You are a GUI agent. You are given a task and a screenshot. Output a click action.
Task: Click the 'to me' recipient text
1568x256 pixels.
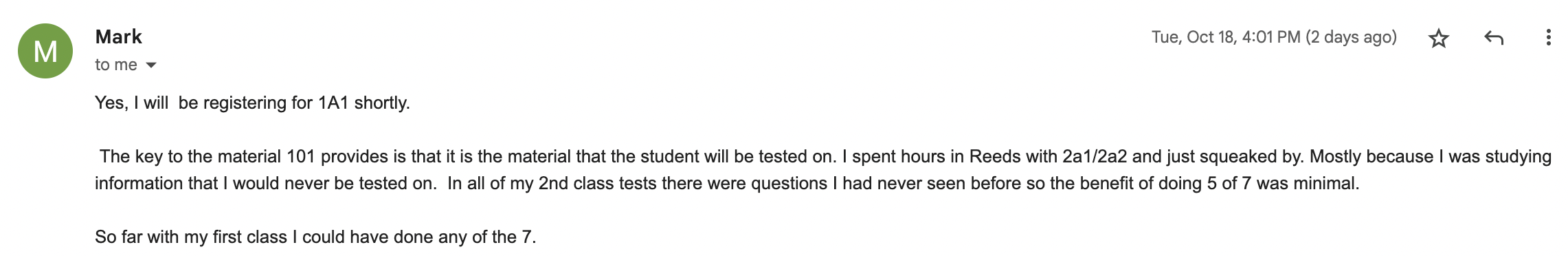[x=116, y=65]
